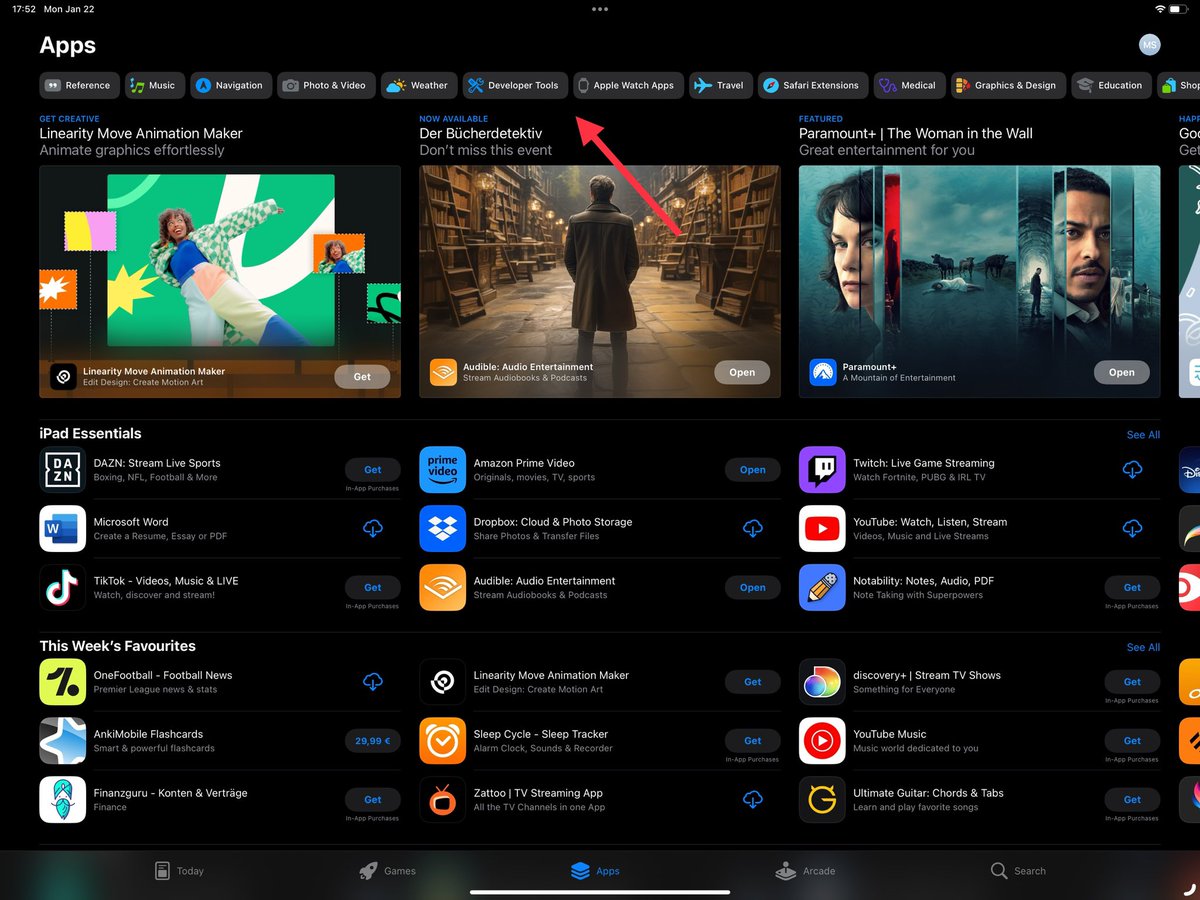Screen dimensions: 1200x900
Task: Re-download YouTube via cloud icon
Action: click(1132, 529)
